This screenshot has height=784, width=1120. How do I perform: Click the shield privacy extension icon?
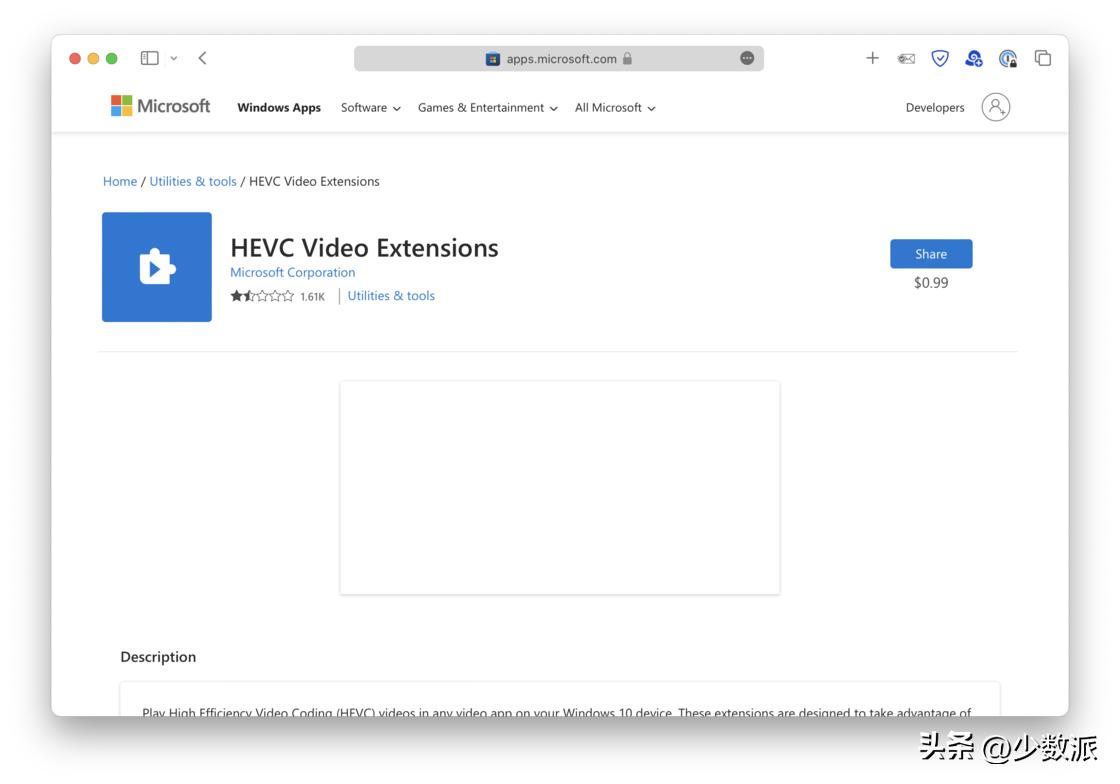pyautogui.click(x=939, y=58)
